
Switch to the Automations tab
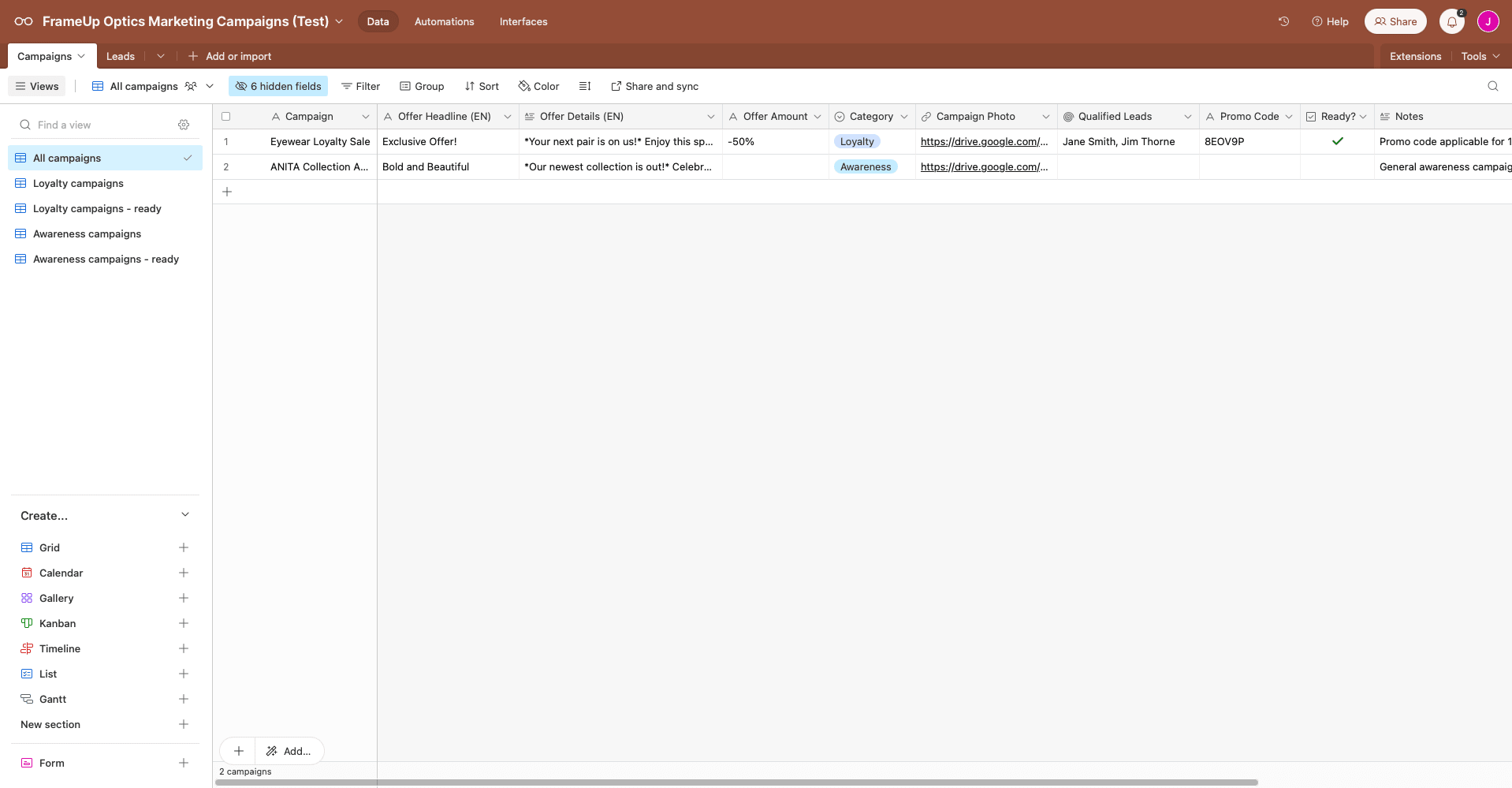444,21
